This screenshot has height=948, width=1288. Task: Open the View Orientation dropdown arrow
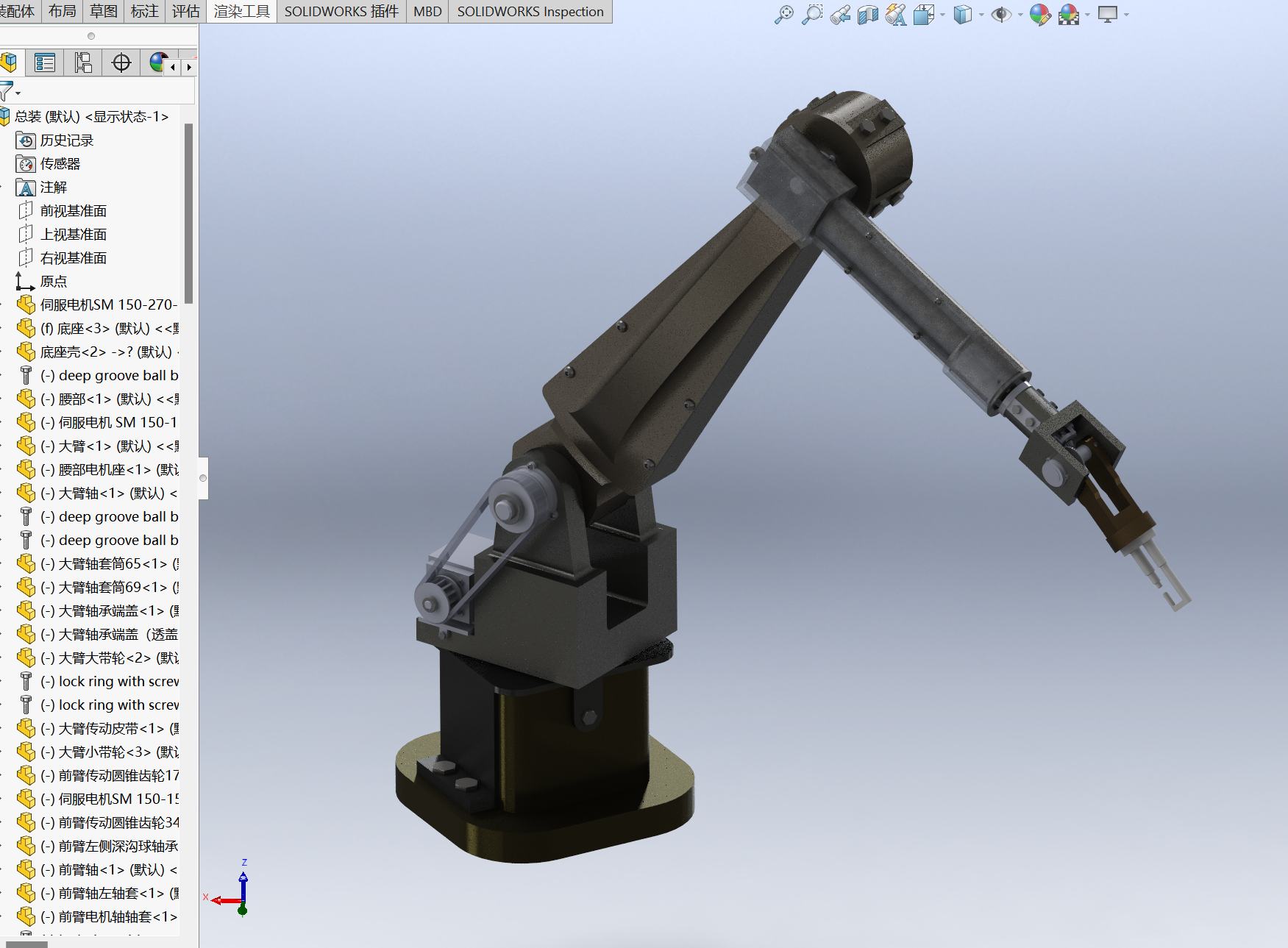point(942,15)
